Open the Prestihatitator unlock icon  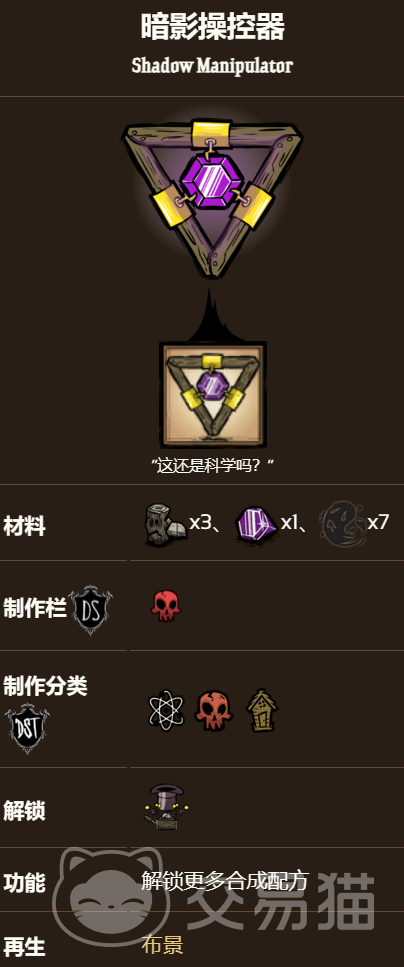pos(167,807)
